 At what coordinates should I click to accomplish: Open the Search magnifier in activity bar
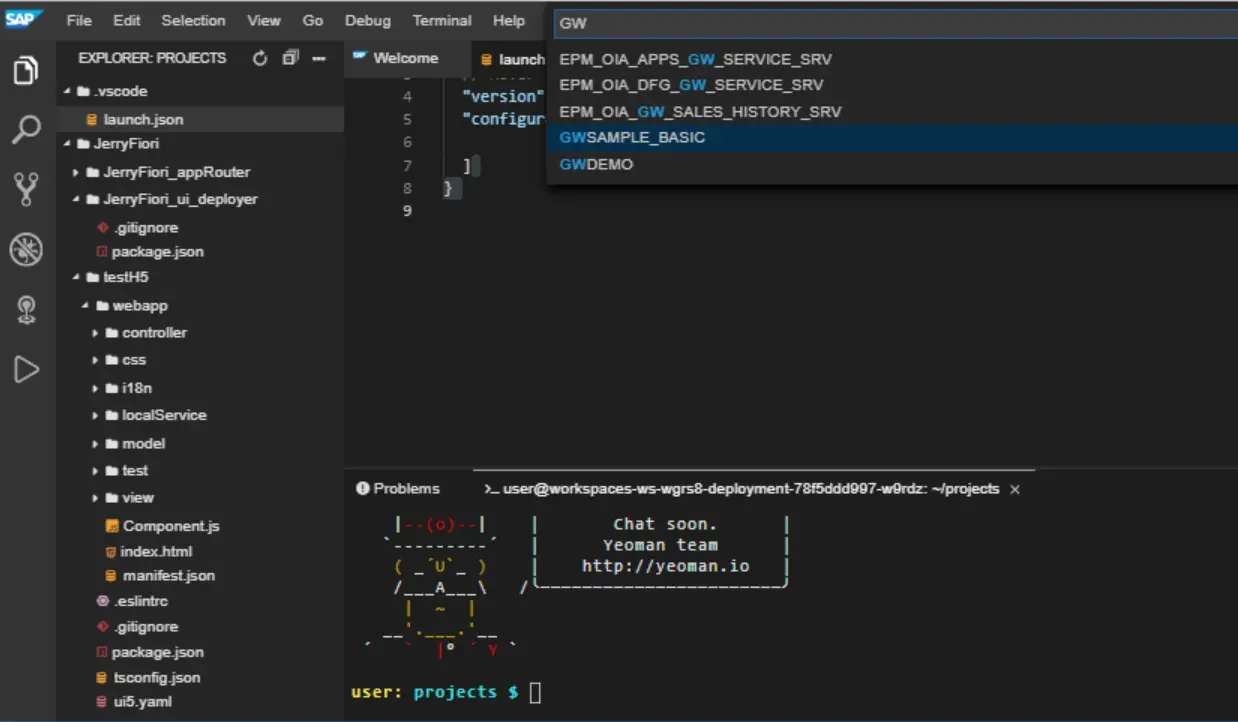coord(26,129)
